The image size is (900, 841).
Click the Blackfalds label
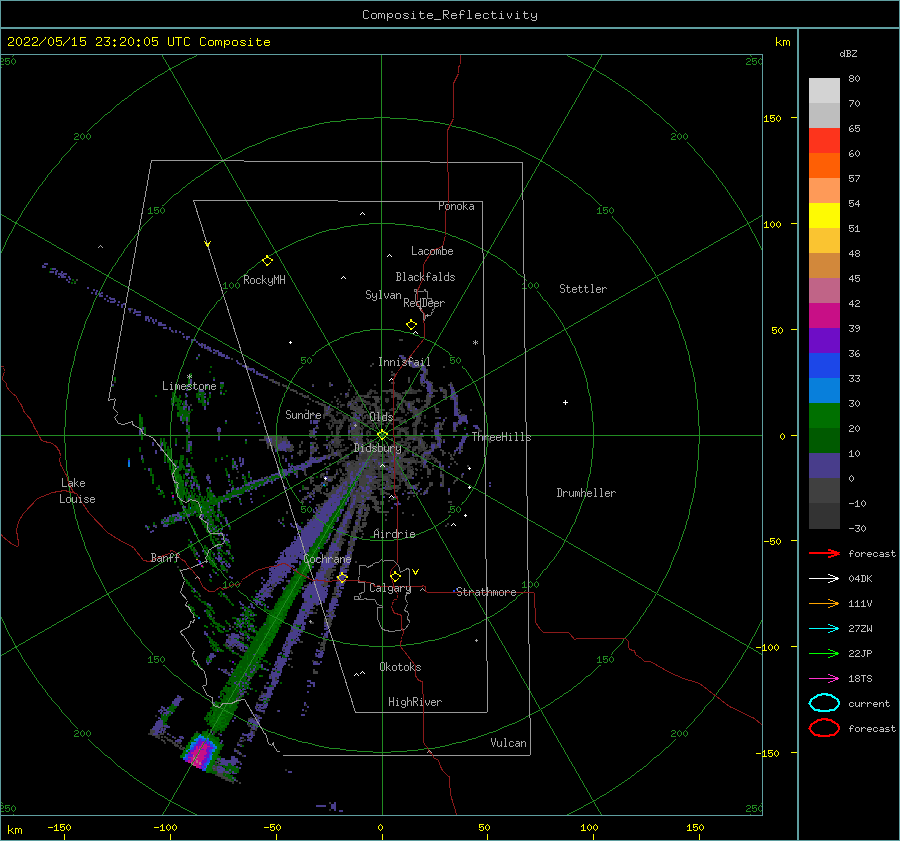click(425, 277)
